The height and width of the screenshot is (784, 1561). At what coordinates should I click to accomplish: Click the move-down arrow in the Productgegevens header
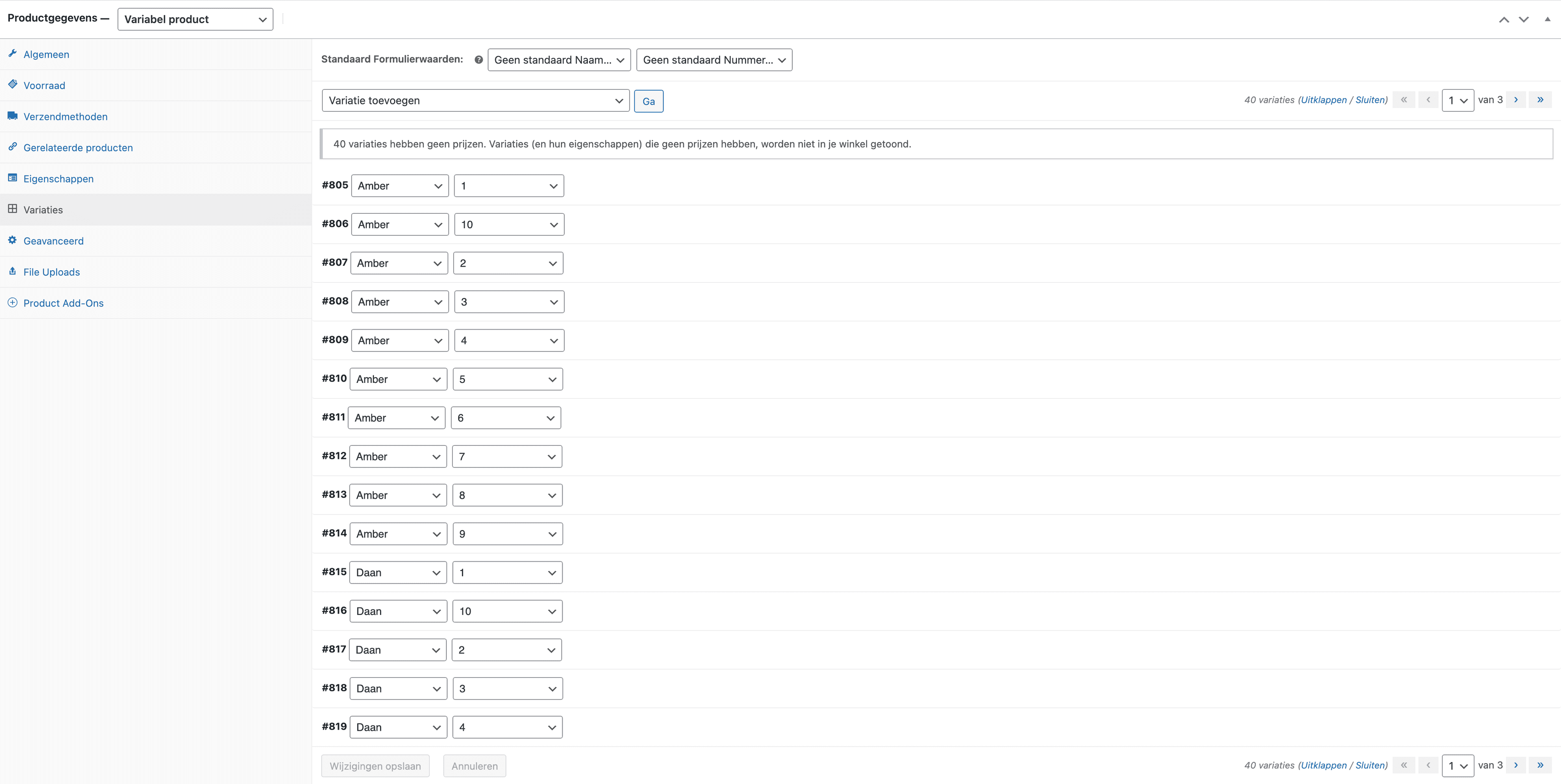[x=1524, y=20]
